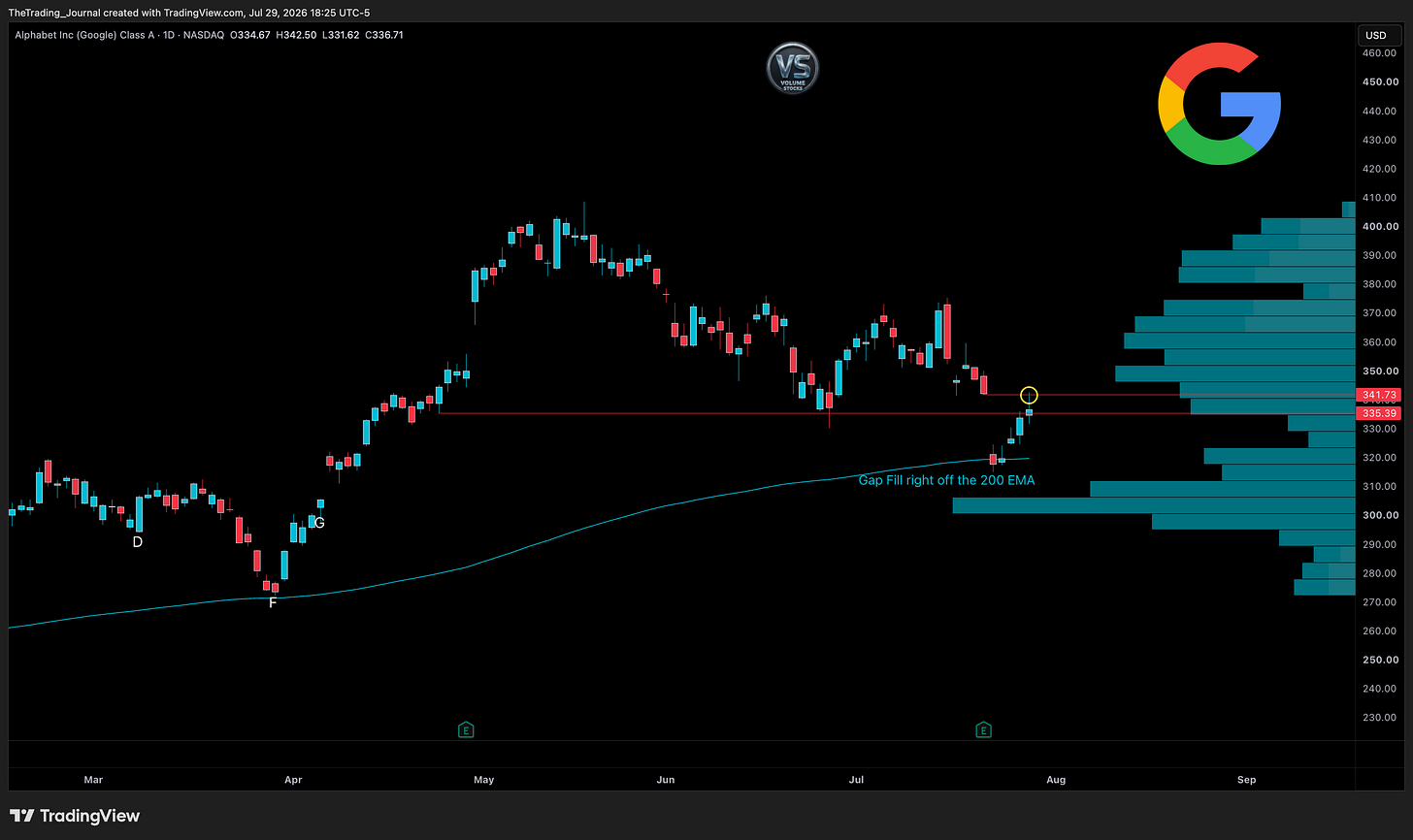The height and width of the screenshot is (840, 1413).
Task: Open the TradingView logo link
Action: click(75, 816)
